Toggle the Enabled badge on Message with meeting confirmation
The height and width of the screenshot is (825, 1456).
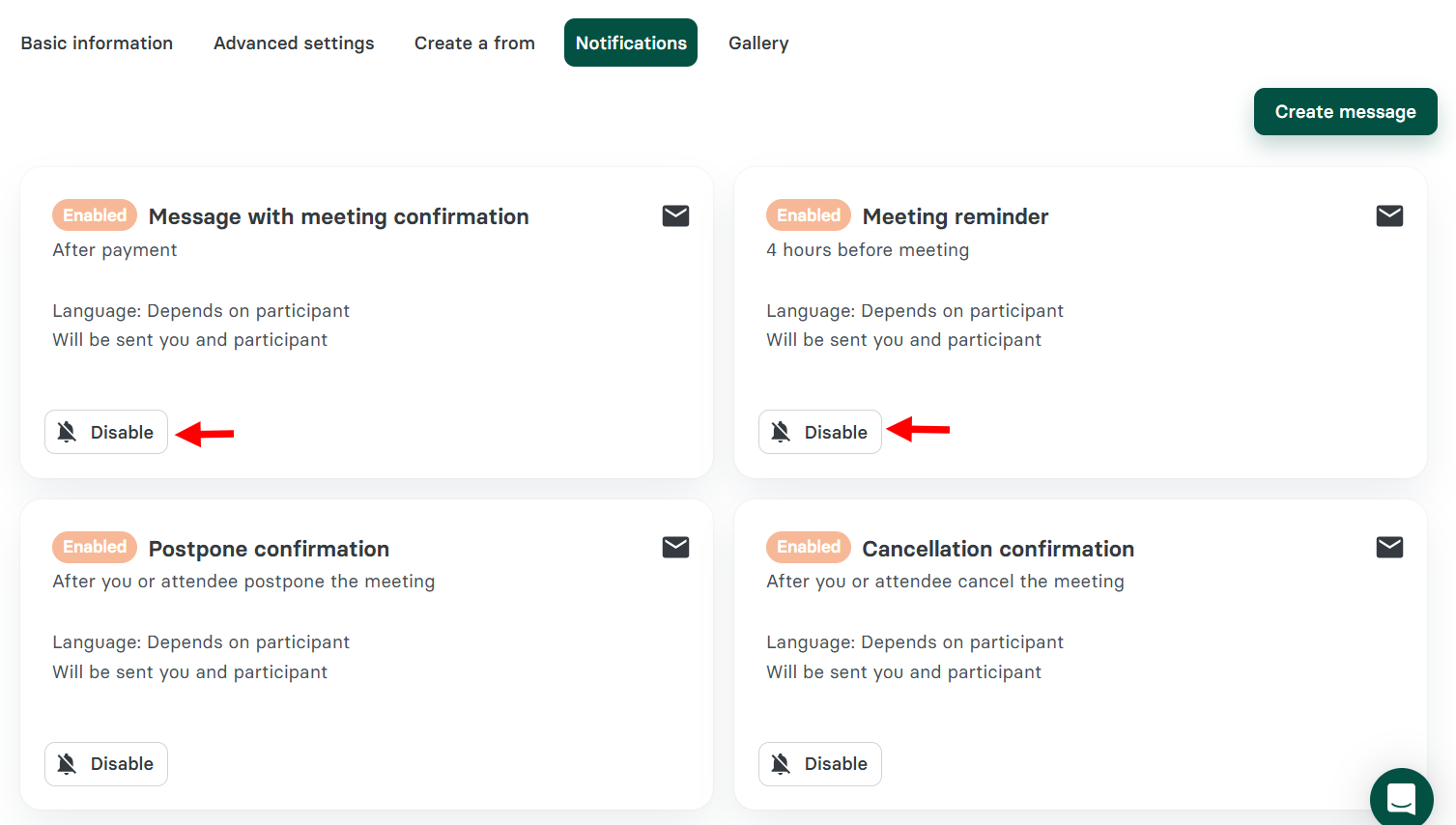[94, 214]
